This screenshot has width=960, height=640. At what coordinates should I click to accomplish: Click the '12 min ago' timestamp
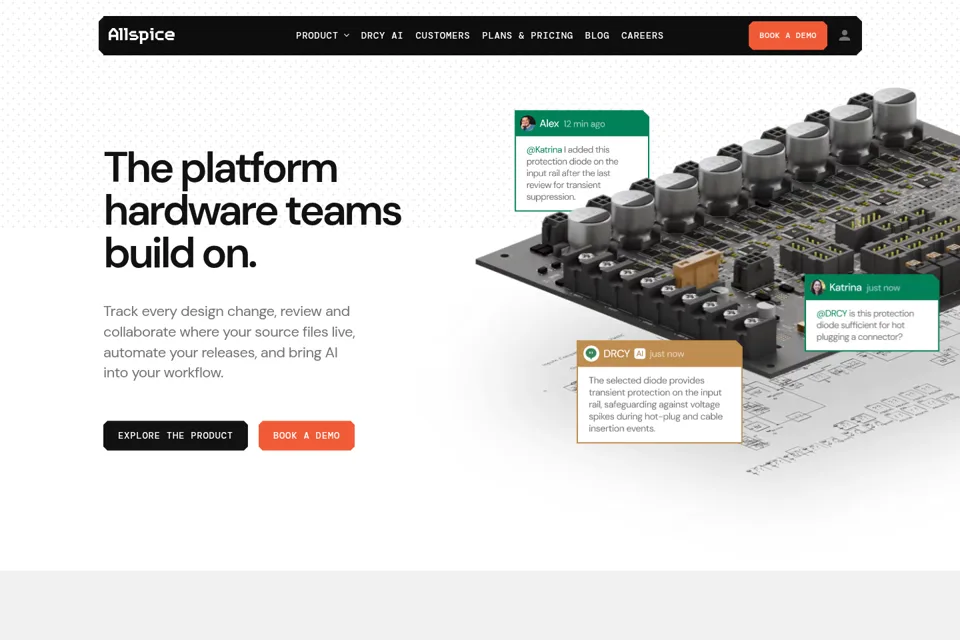[584, 124]
